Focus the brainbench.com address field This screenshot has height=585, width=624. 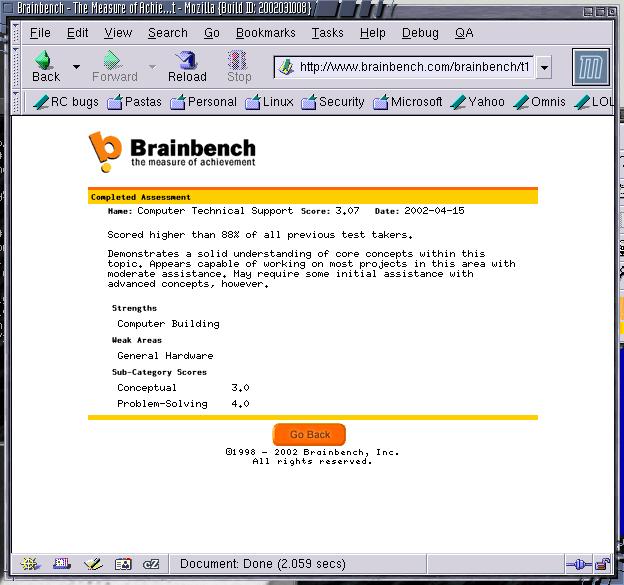[414, 67]
